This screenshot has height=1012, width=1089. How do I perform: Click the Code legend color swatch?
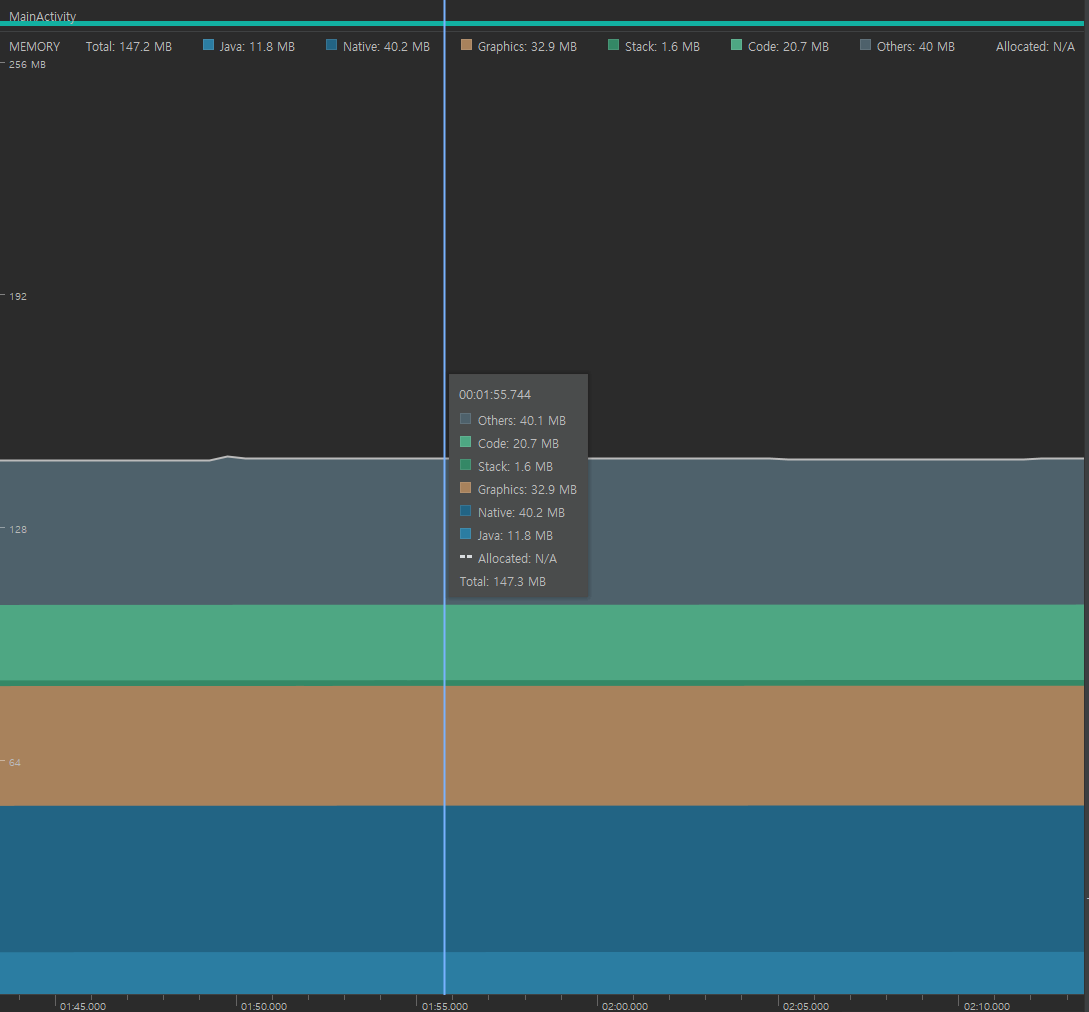coord(736,45)
